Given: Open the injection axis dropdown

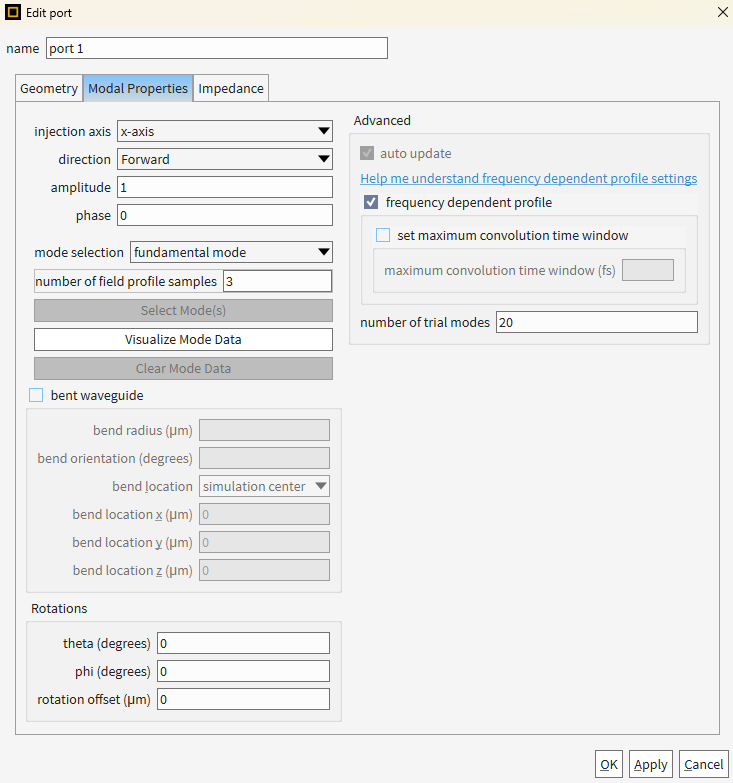Looking at the screenshot, I should coord(225,131).
